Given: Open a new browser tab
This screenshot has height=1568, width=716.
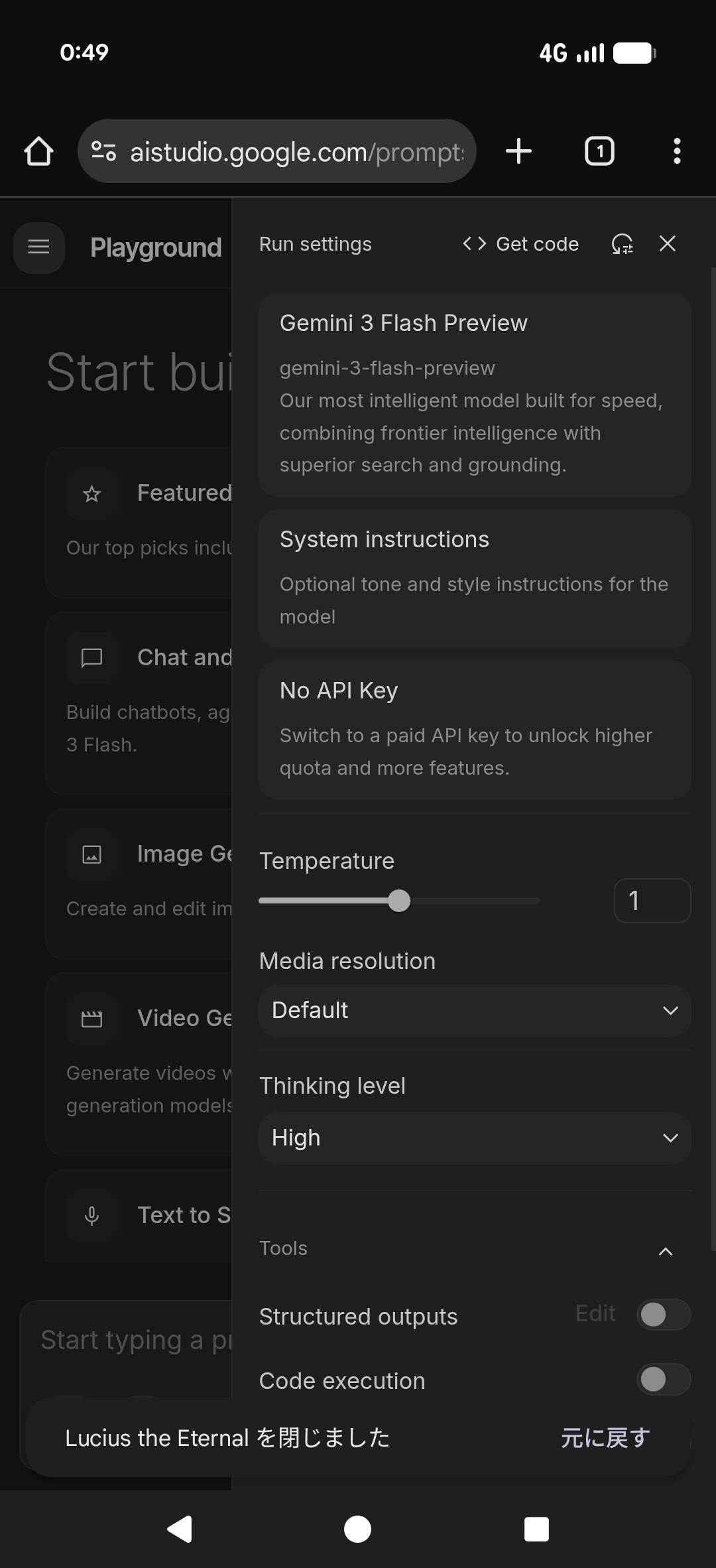Looking at the screenshot, I should 518,151.
